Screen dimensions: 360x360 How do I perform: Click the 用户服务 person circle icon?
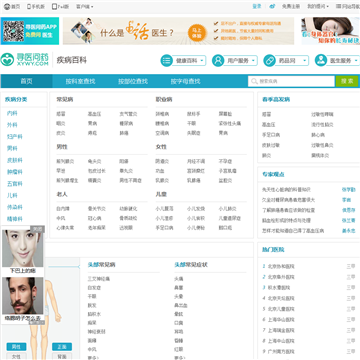point(218,60)
